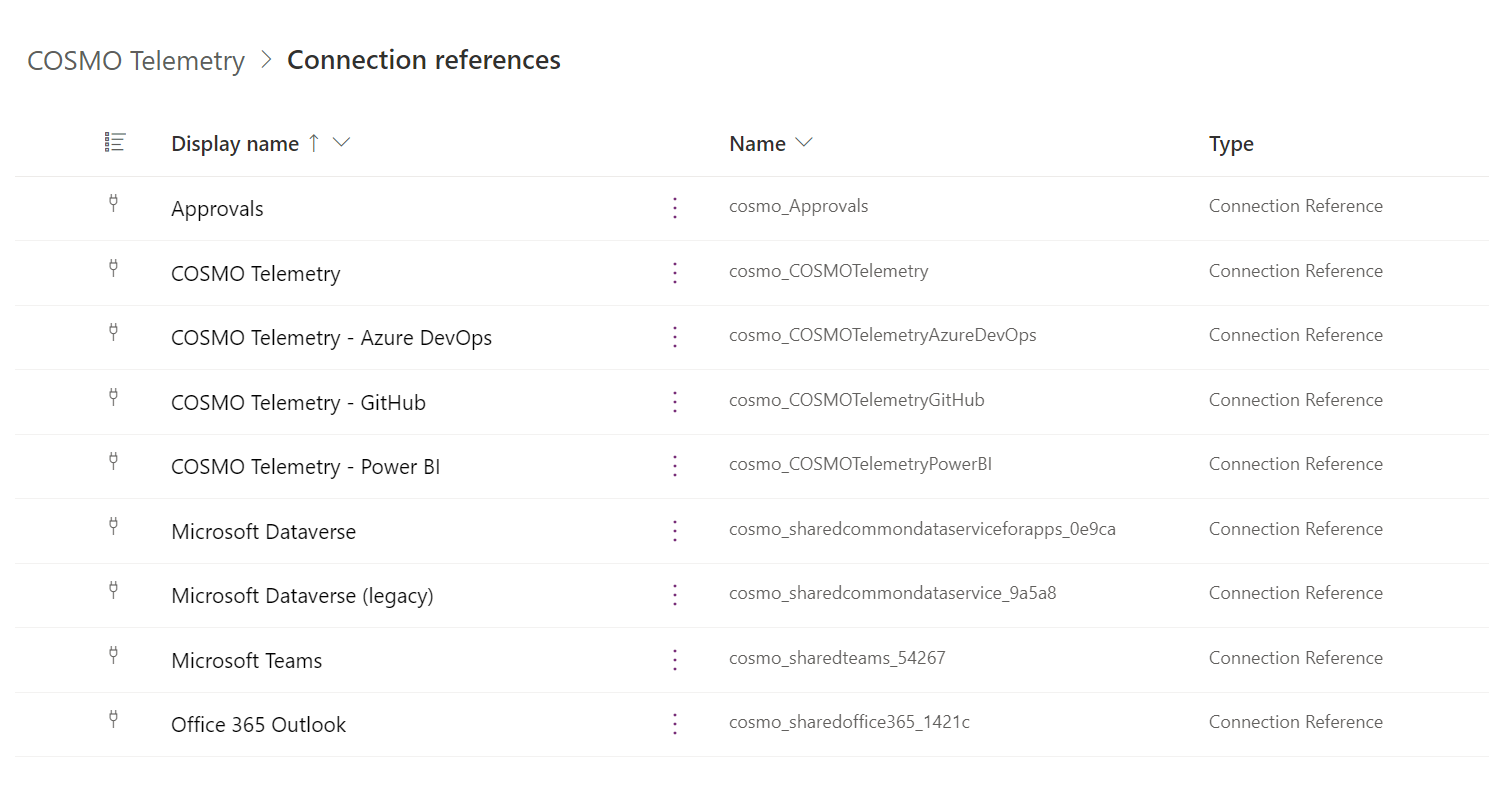Select the Office 365 Outlook row
Image resolution: width=1489 pixels, height=787 pixels.
[258, 724]
